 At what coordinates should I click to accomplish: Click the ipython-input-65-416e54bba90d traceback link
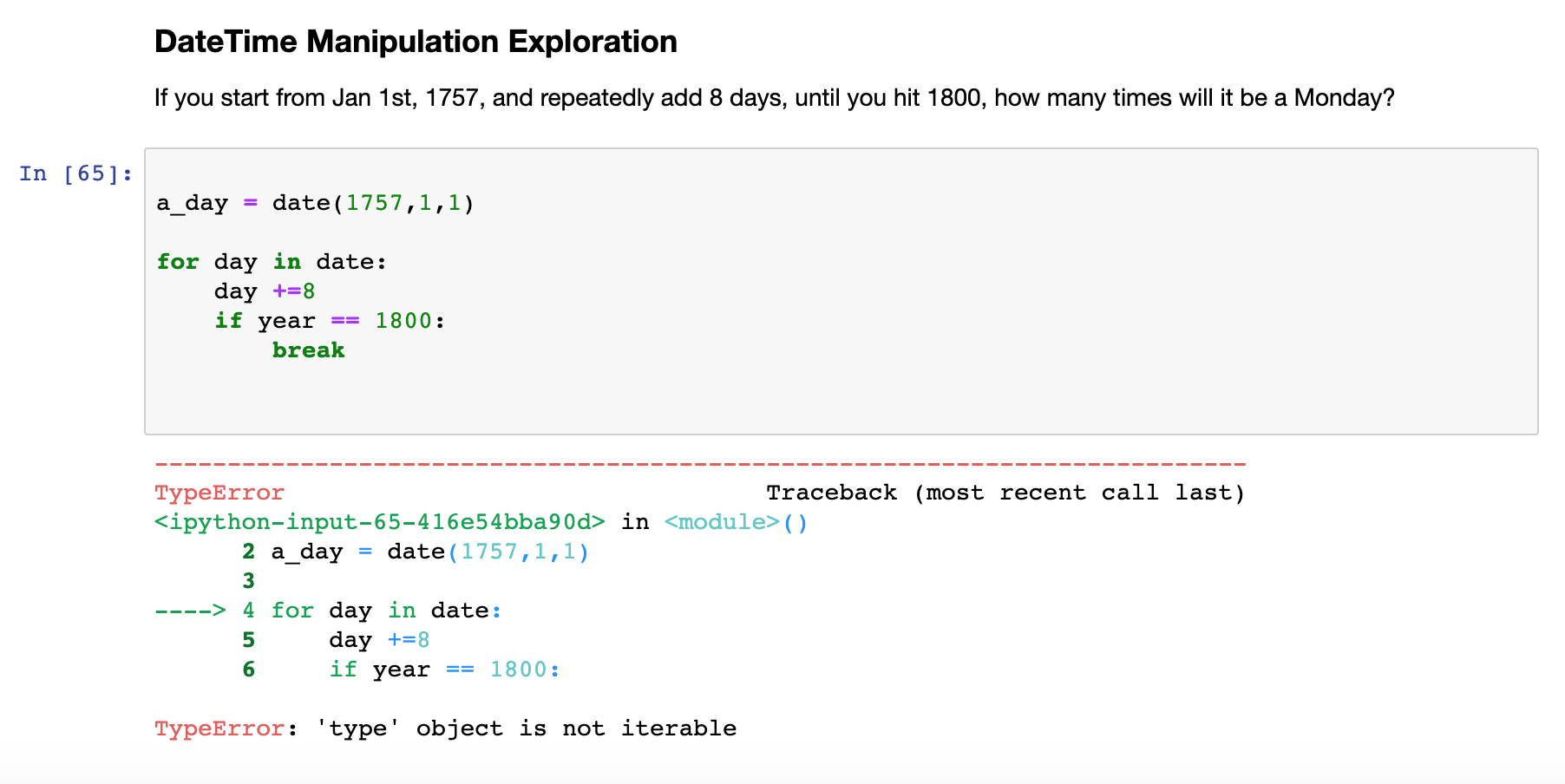pos(377,521)
